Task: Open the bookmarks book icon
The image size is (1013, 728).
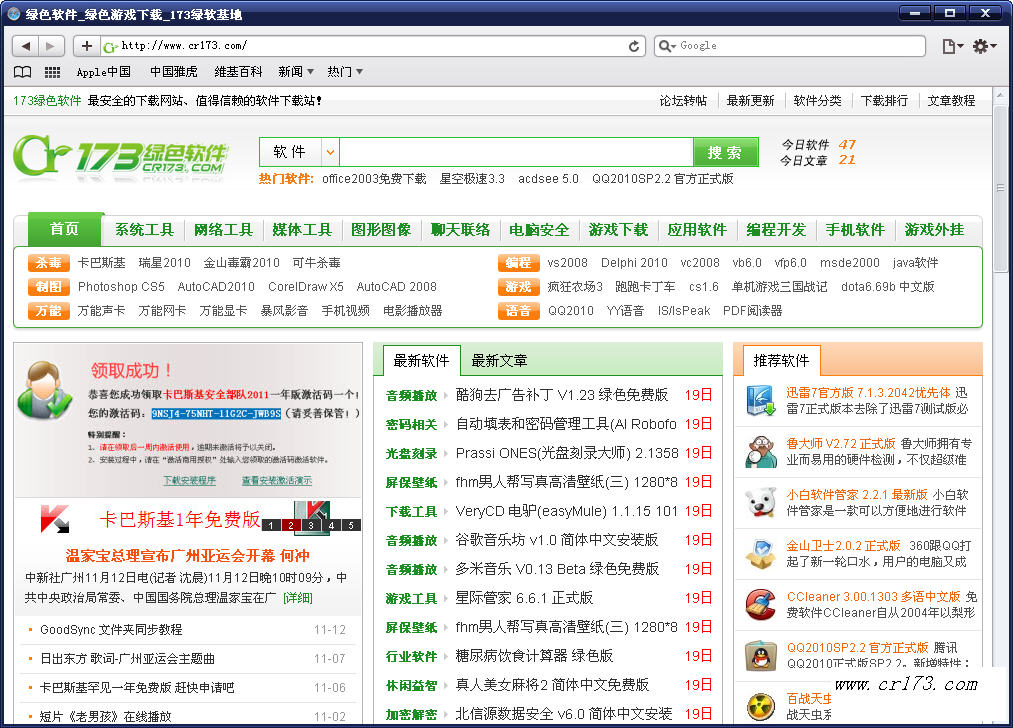Action: click(23, 72)
